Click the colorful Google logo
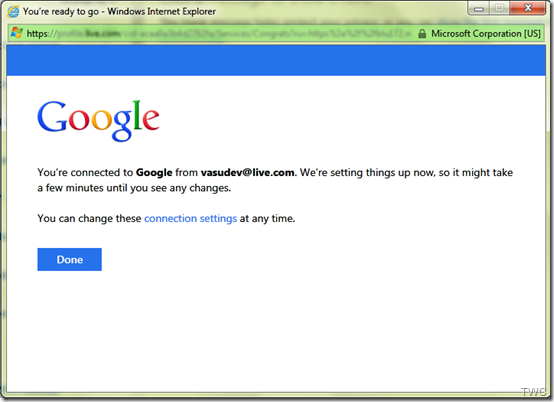554x402 pixels. [98, 120]
